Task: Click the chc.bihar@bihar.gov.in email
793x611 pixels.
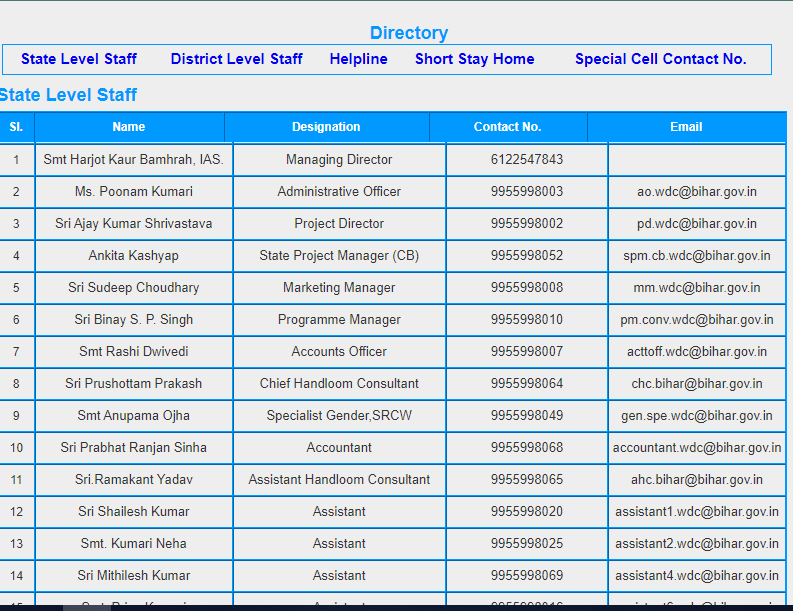Action: (697, 384)
